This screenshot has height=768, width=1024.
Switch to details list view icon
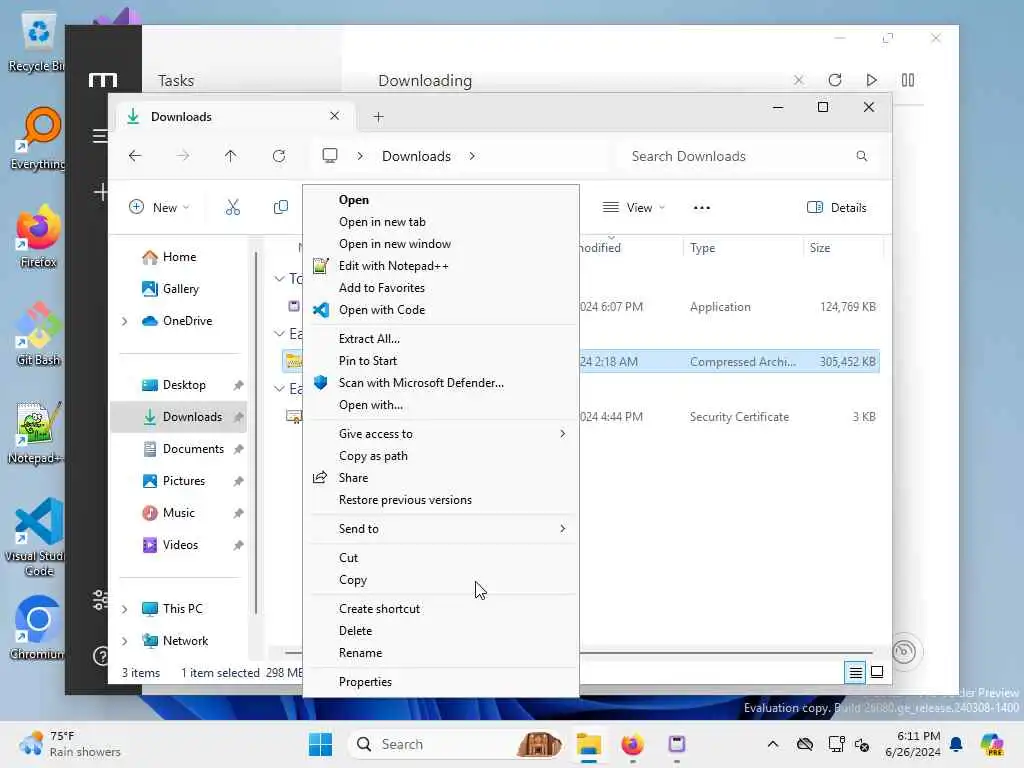(x=855, y=672)
